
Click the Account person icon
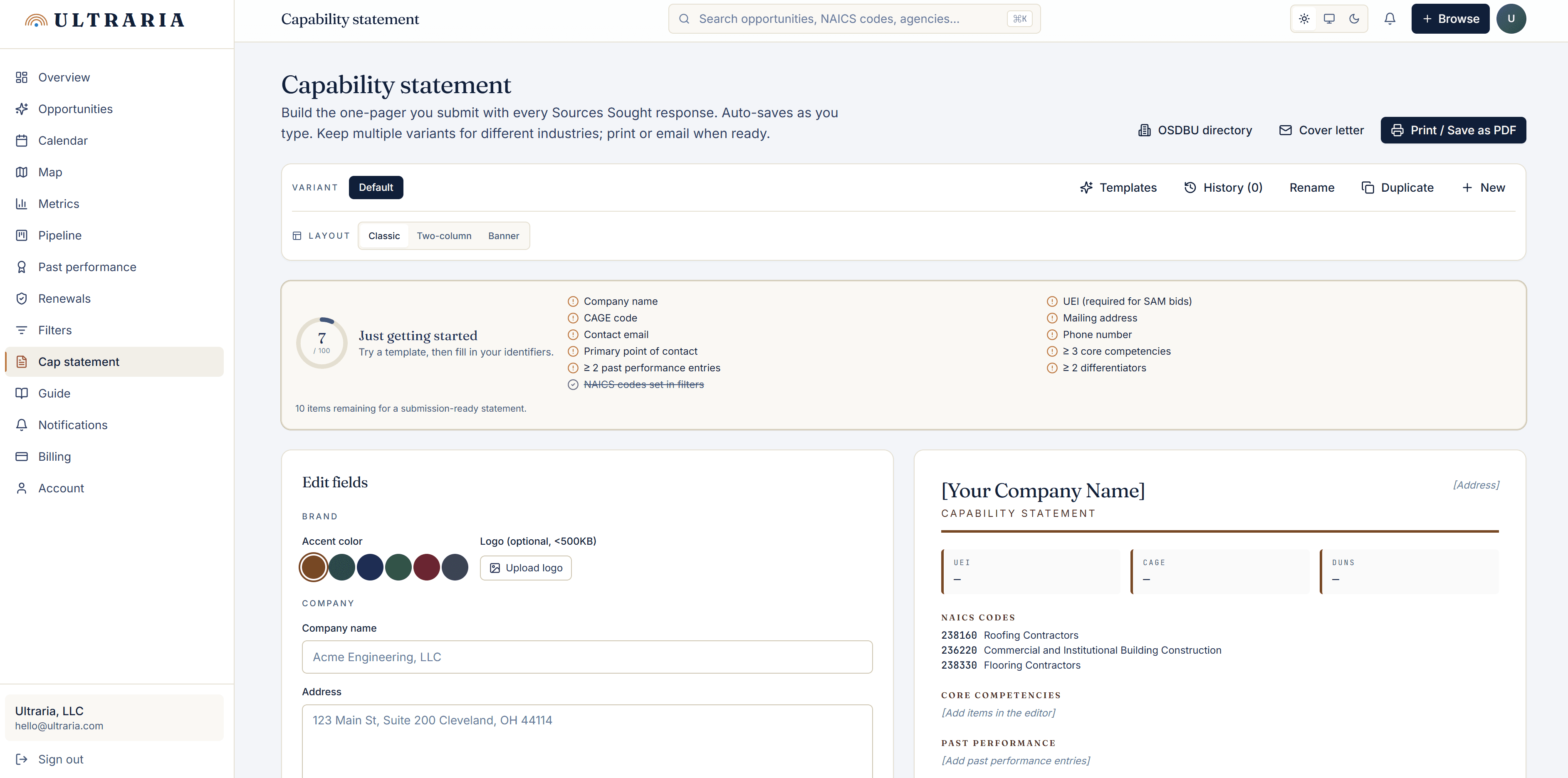[x=22, y=489]
